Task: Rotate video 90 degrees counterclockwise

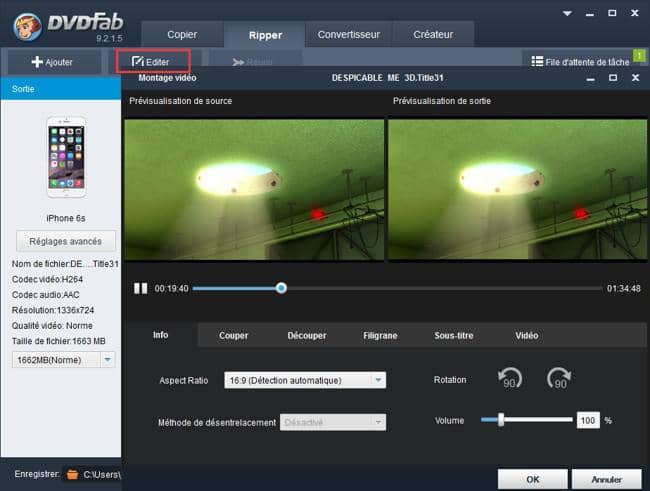Action: [x=510, y=378]
